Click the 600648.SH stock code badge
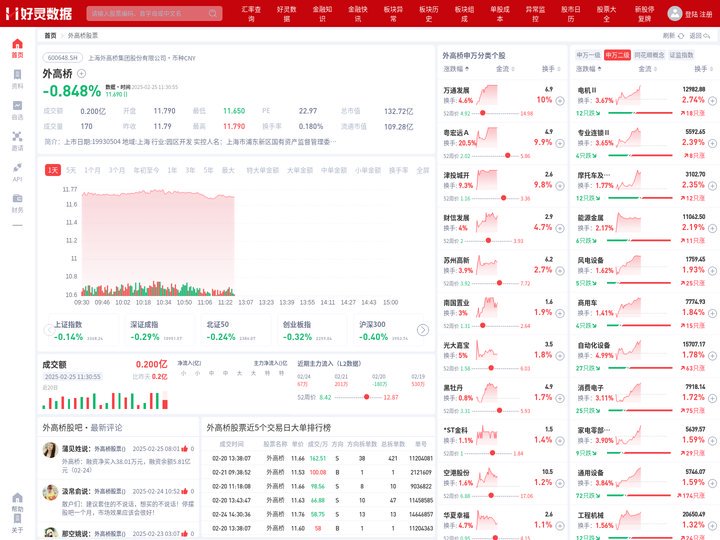Screen dimensions: 720x540 click(63, 58)
